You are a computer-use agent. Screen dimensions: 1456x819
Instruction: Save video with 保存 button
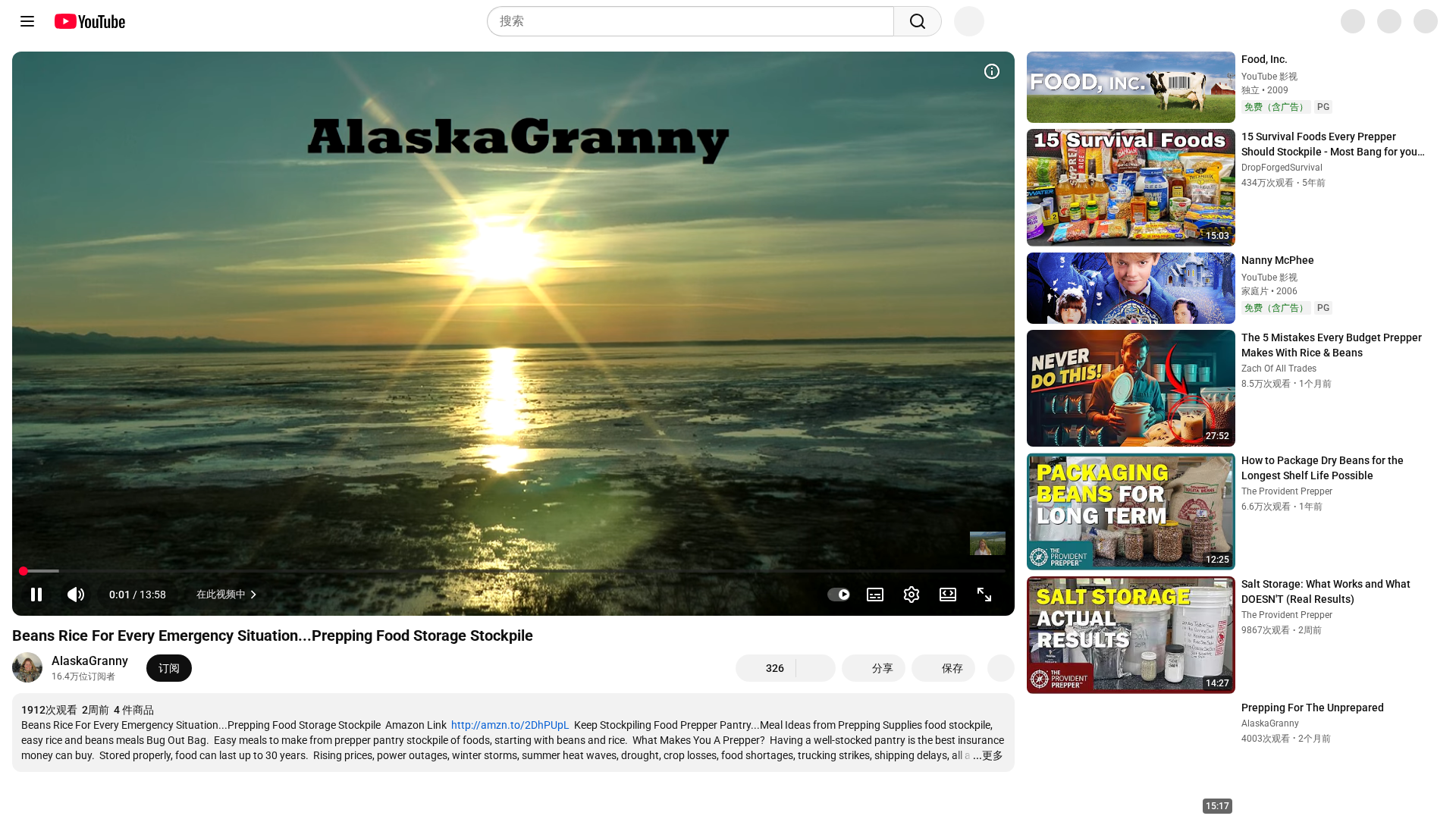[943, 668]
